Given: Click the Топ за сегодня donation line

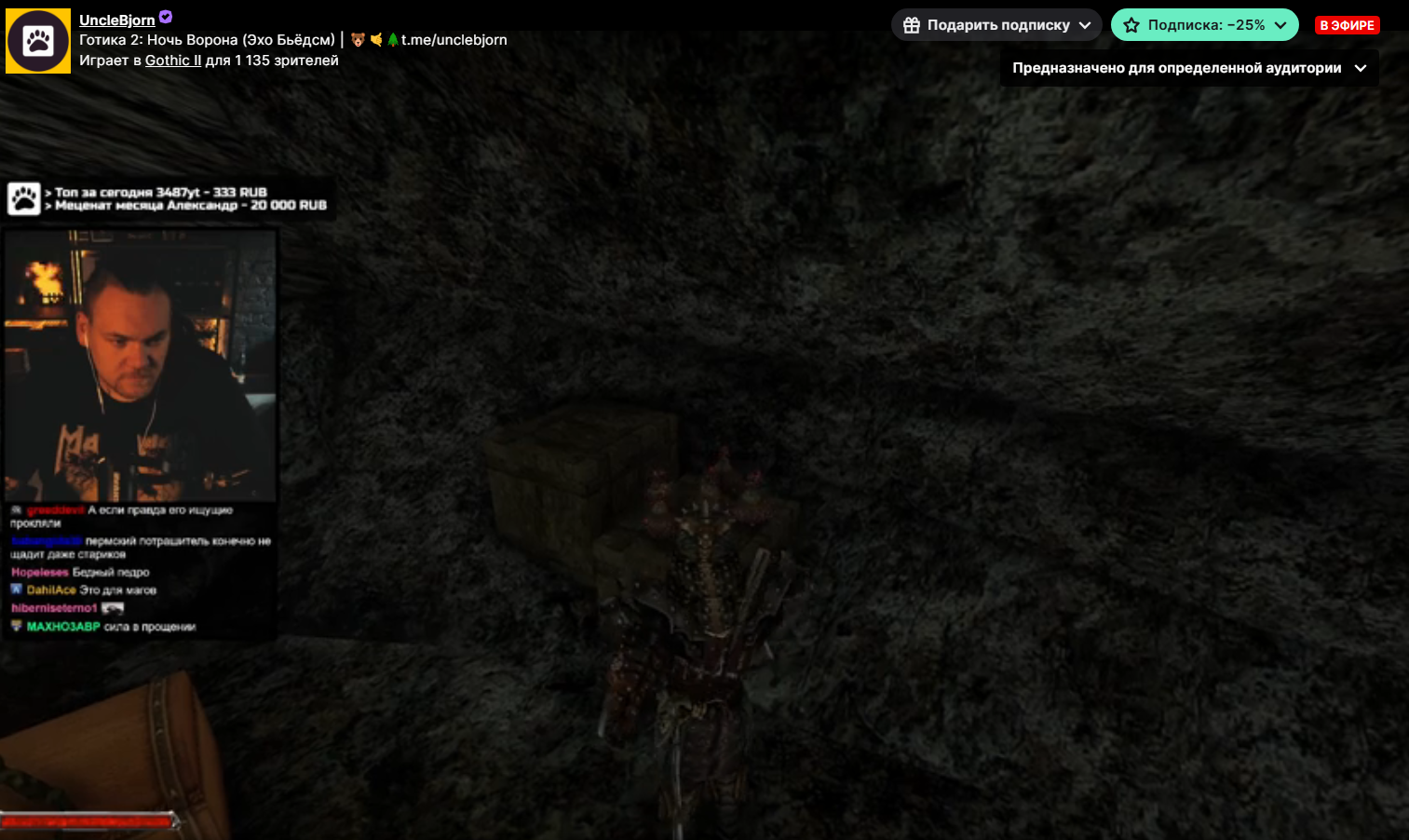Looking at the screenshot, I should coord(156,193).
